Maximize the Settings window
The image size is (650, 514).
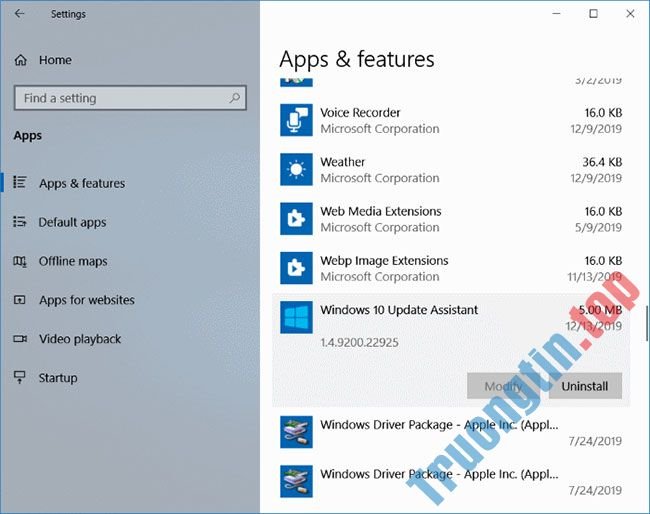[x=593, y=14]
